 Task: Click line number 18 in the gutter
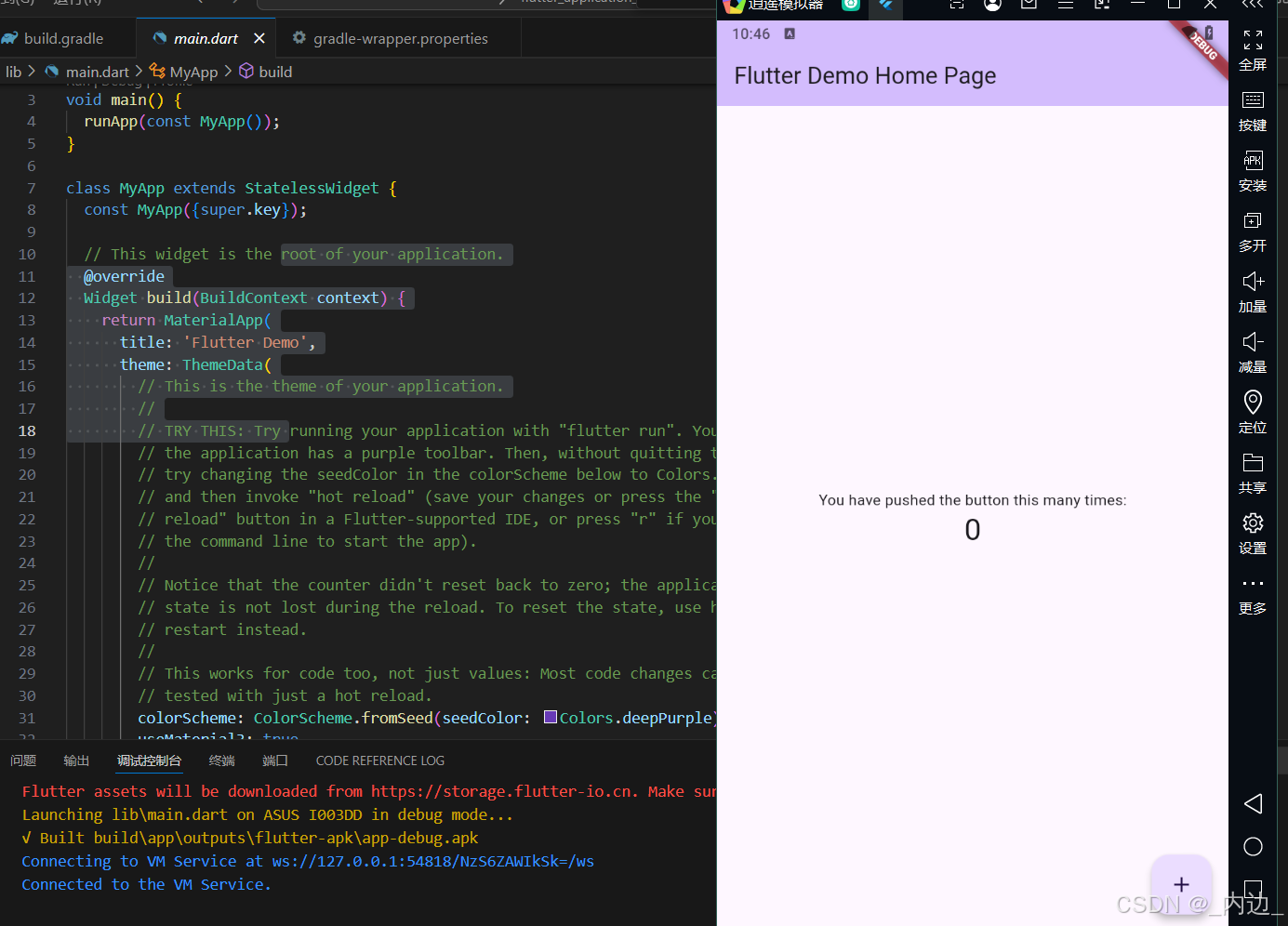pos(27,430)
